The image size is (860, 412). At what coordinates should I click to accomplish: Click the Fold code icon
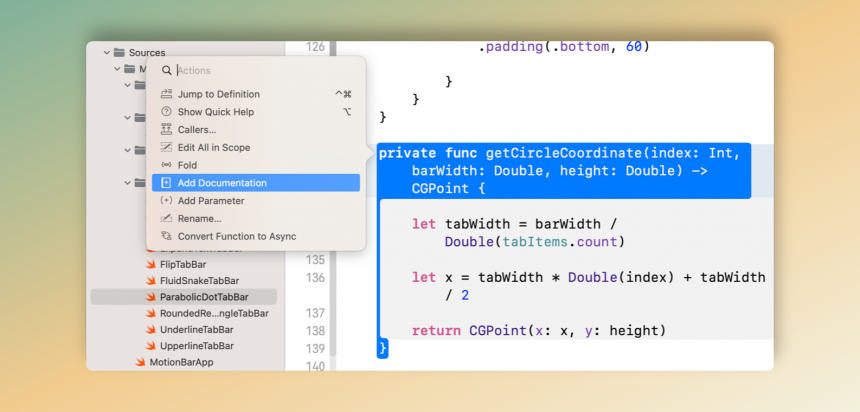[x=167, y=165]
